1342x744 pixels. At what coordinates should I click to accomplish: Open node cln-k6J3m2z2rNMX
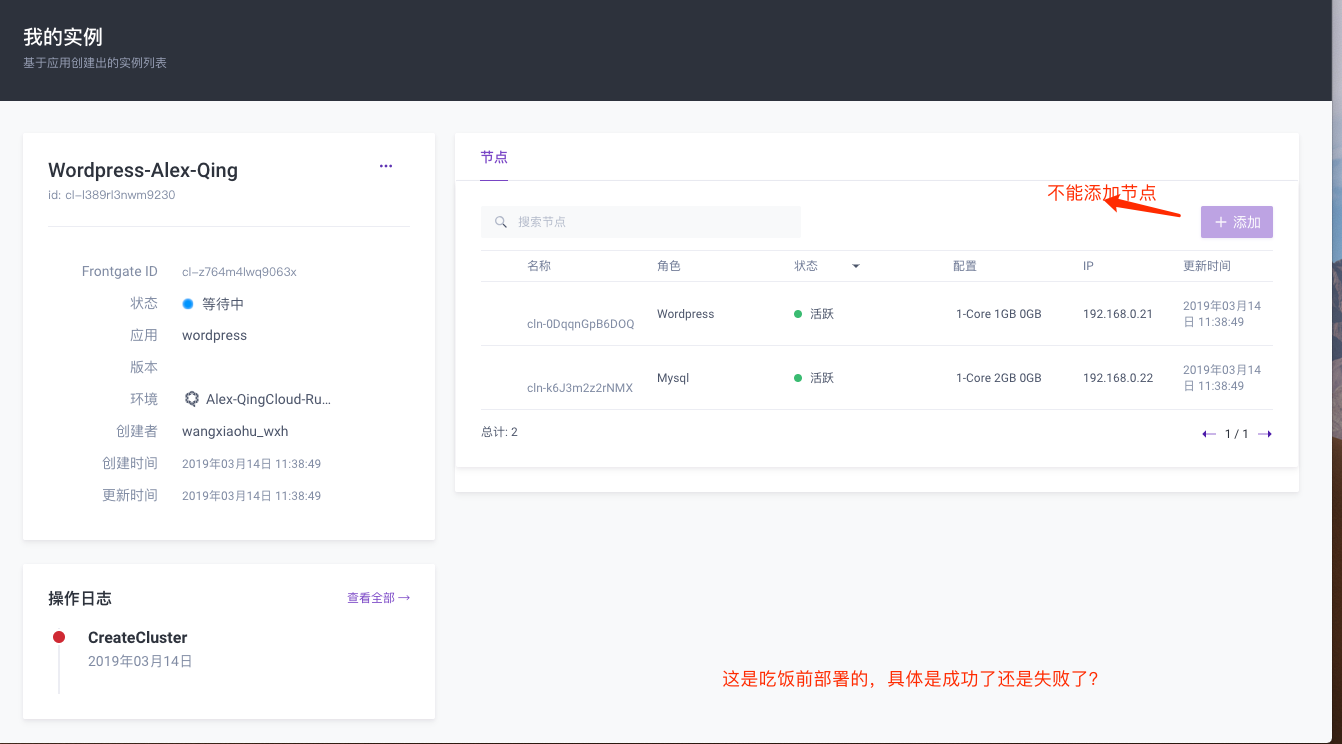click(x=580, y=388)
